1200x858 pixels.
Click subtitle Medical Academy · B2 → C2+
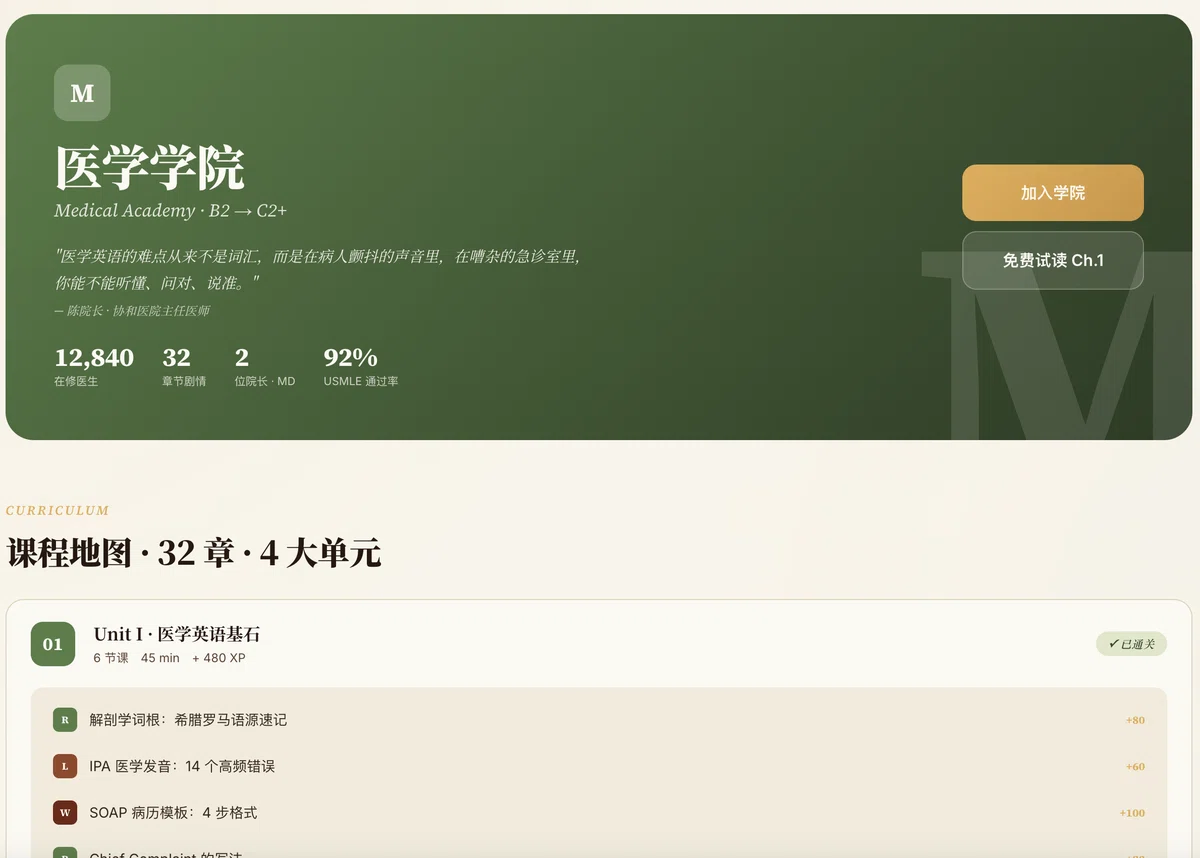(x=171, y=211)
